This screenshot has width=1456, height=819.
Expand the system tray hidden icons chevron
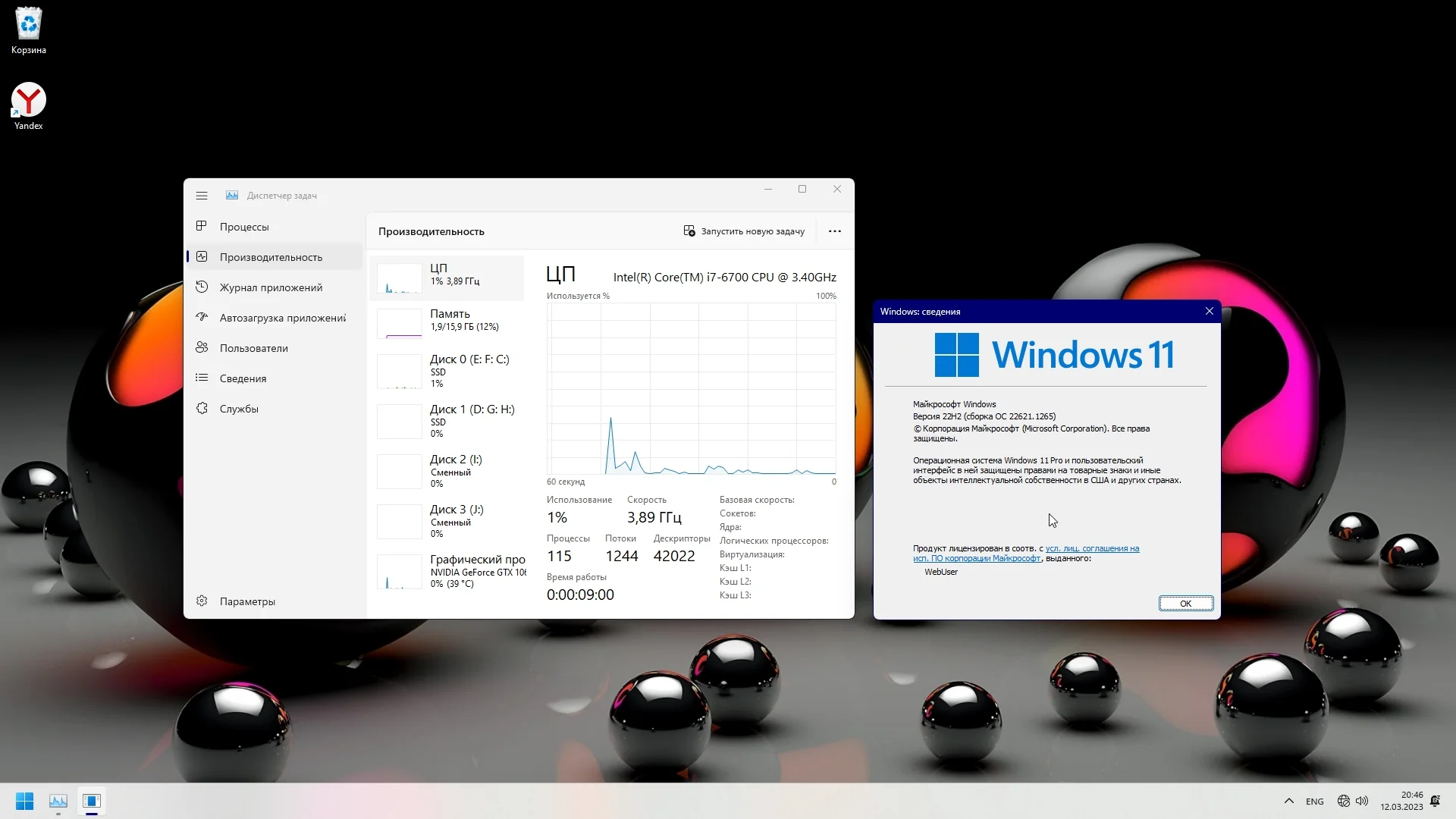pyautogui.click(x=1288, y=801)
